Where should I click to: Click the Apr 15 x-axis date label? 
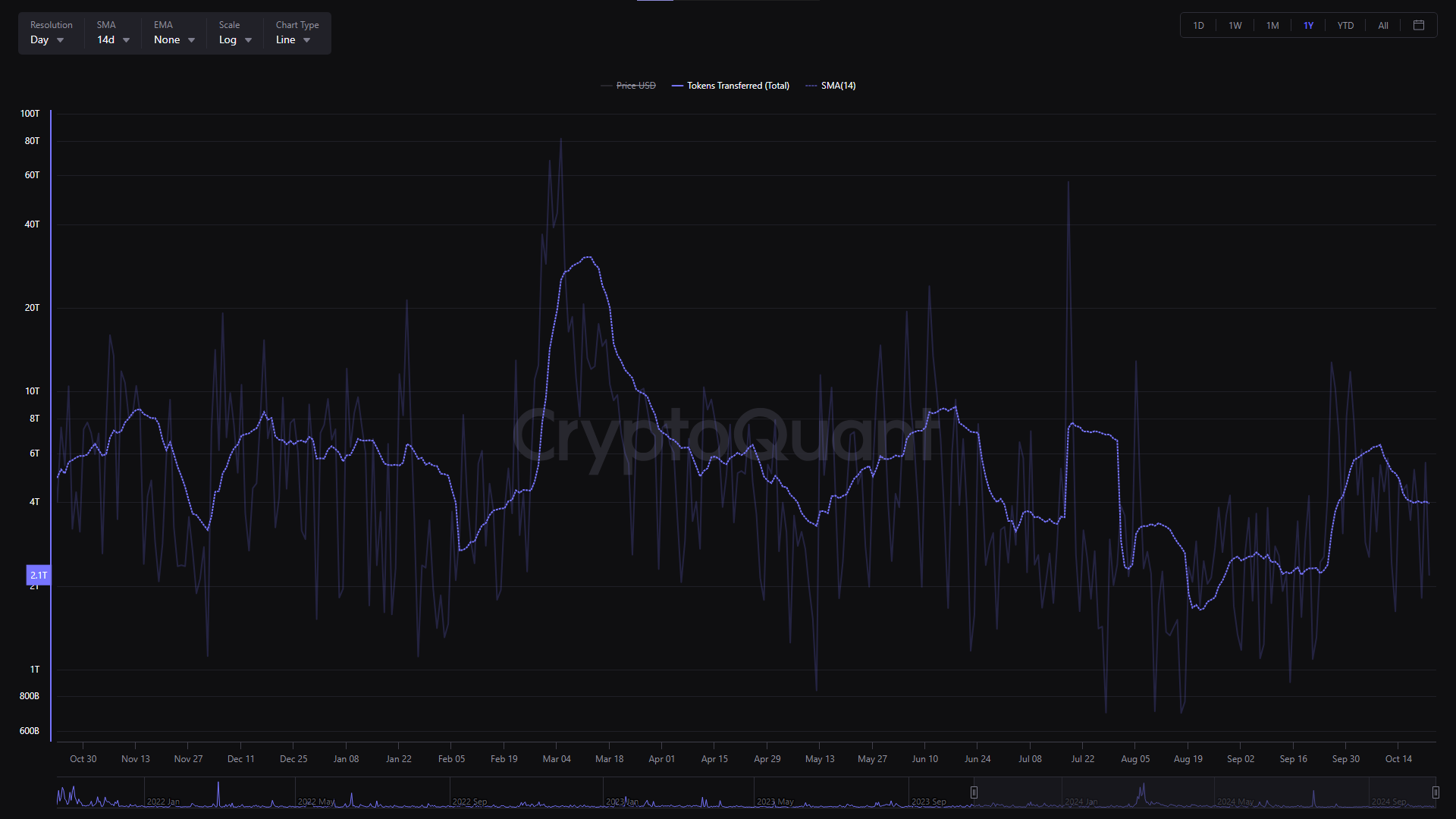coord(714,759)
